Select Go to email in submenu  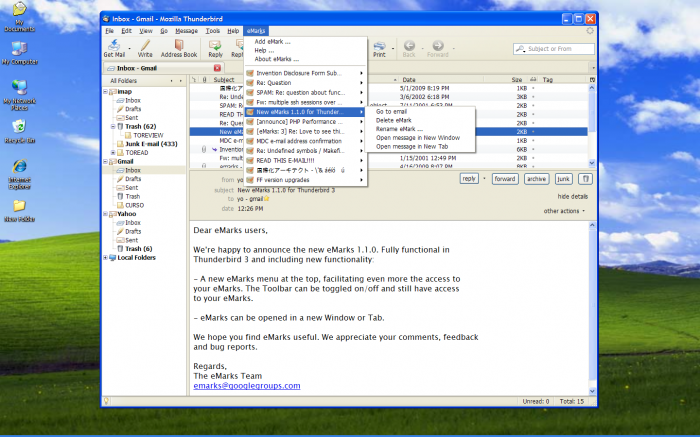click(x=392, y=112)
